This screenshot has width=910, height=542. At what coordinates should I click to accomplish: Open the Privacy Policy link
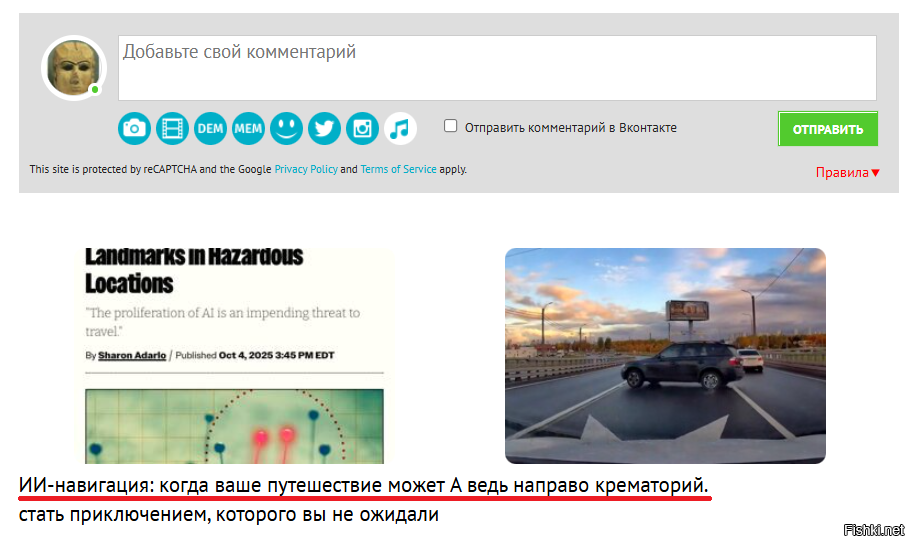[306, 170]
